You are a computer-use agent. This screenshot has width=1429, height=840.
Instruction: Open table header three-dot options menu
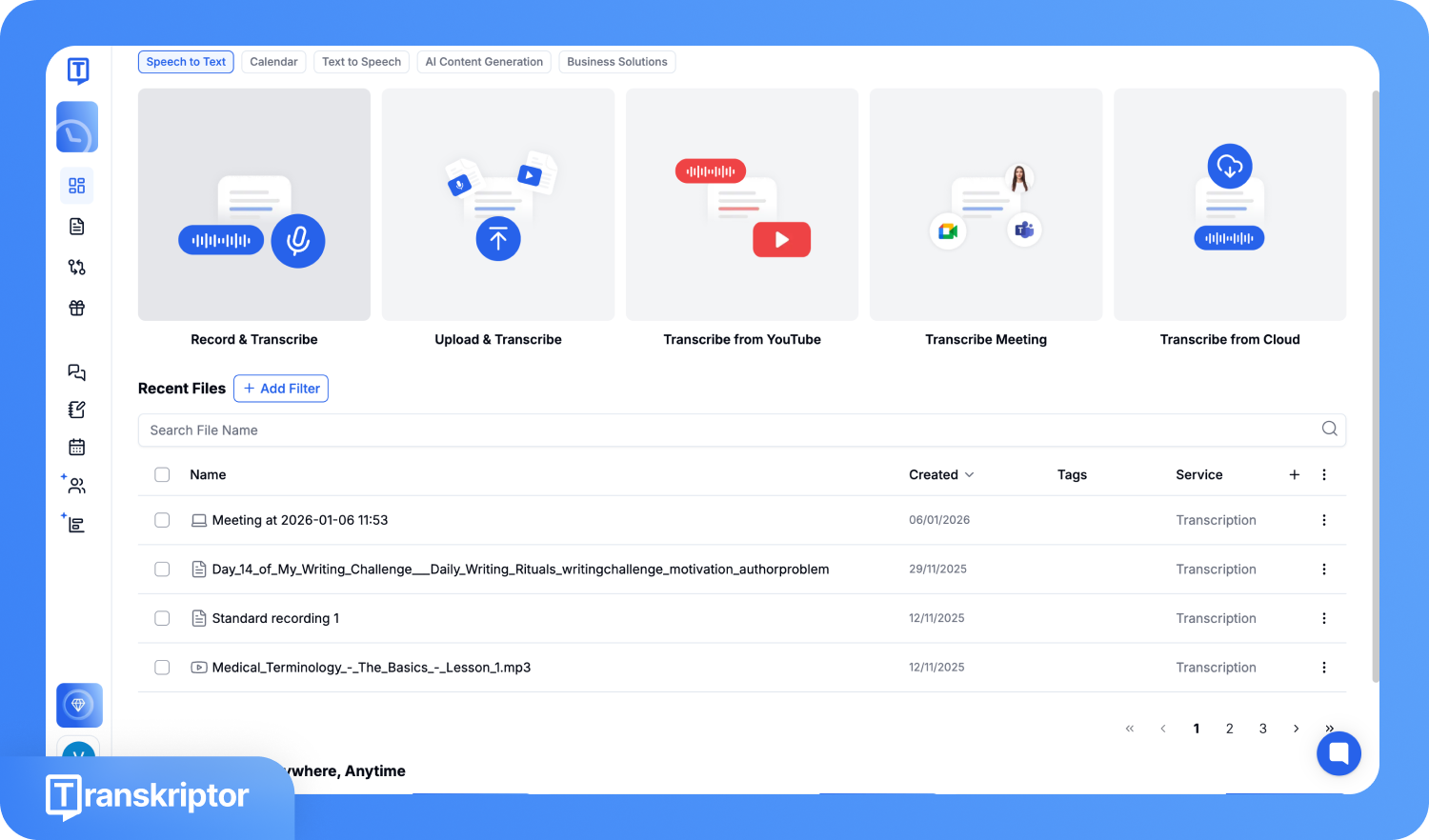1323,474
